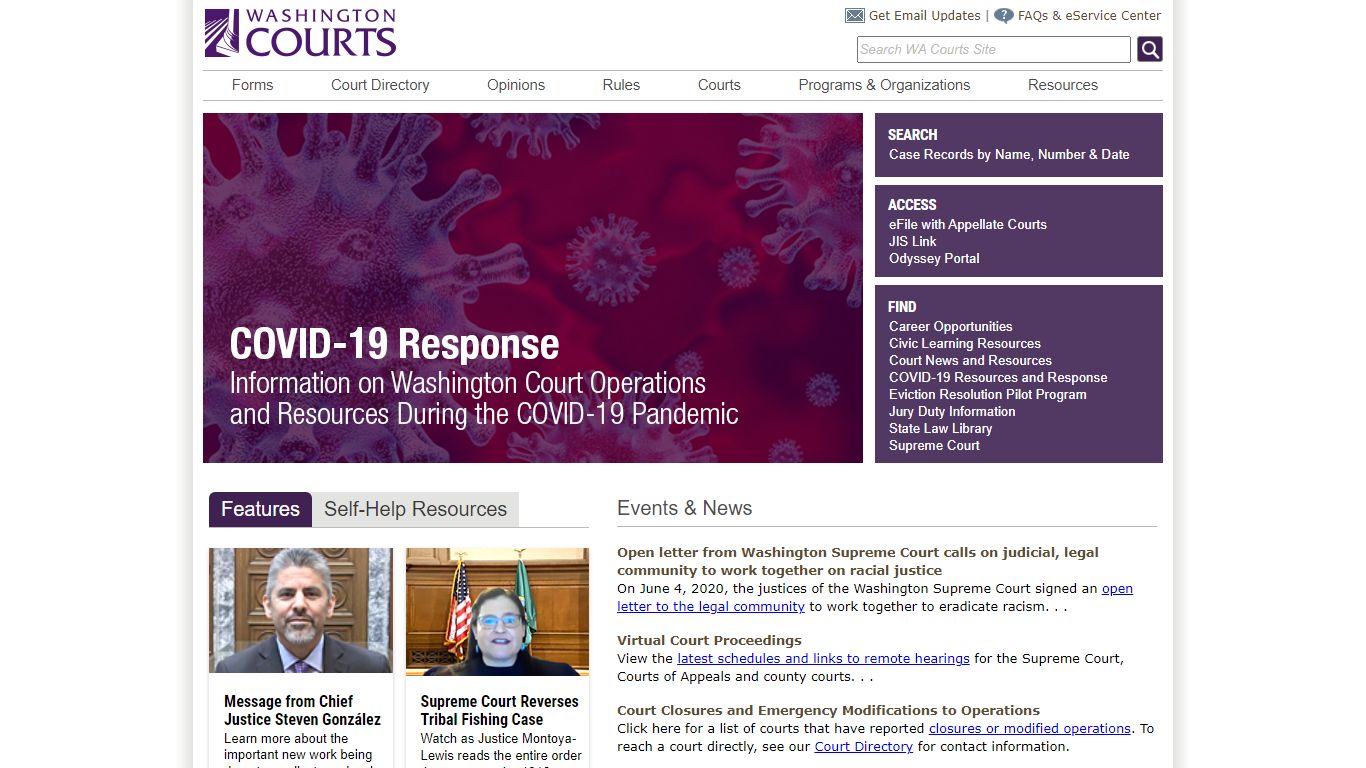Click Court Closures and Emergency Modifications heading
This screenshot has height=768, width=1366.
(828, 711)
